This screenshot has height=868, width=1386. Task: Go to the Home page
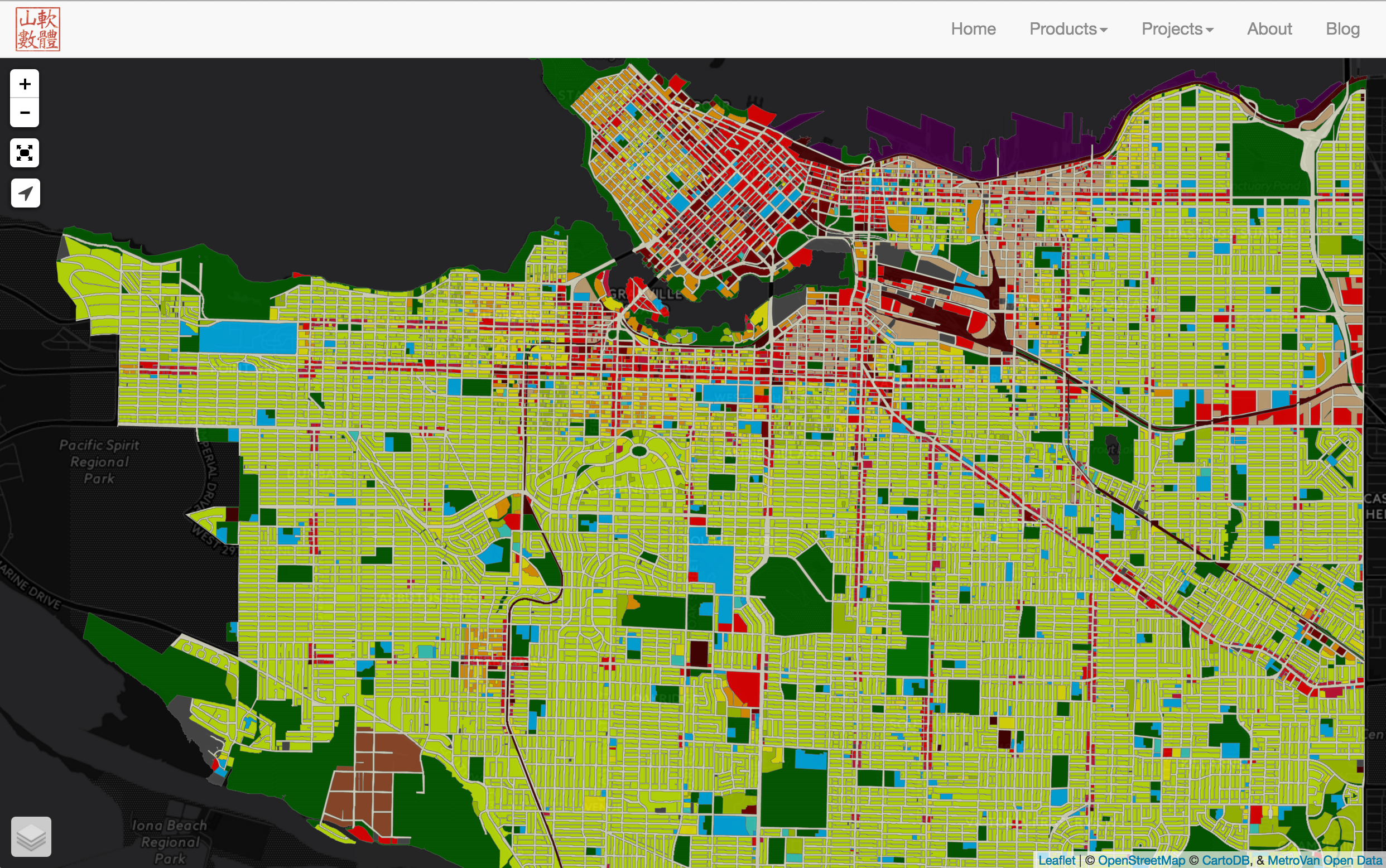973,28
